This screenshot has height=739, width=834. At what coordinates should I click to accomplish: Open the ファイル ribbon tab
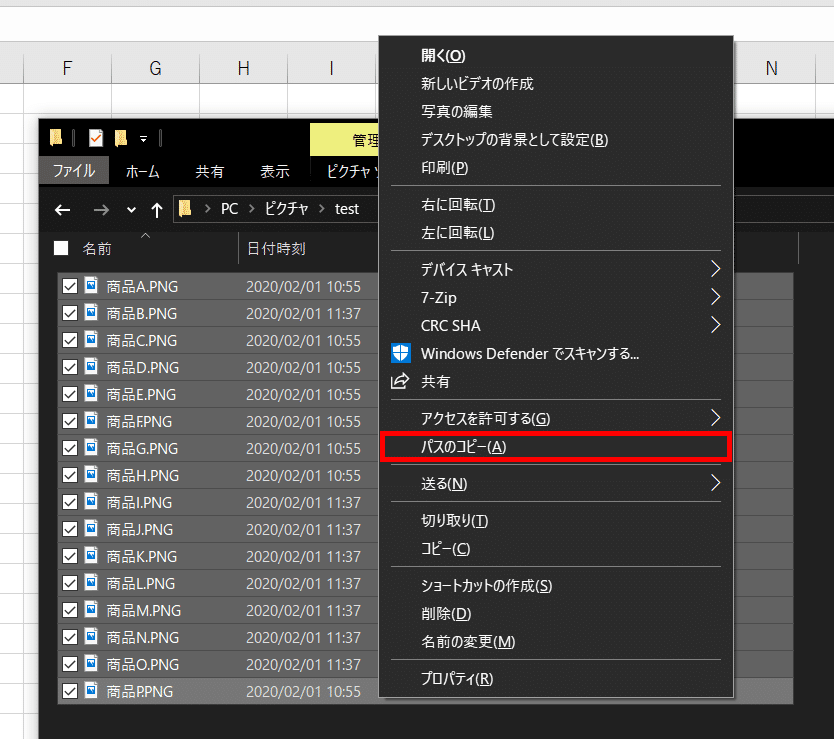click(x=74, y=171)
